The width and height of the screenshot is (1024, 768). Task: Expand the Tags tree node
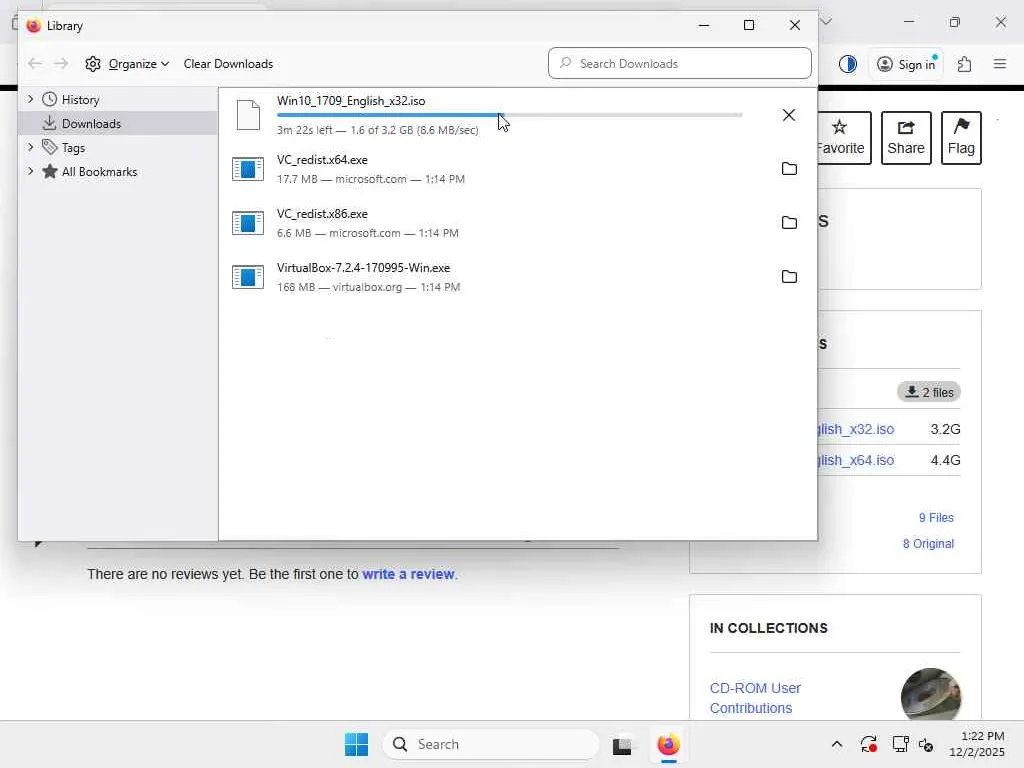click(30, 148)
